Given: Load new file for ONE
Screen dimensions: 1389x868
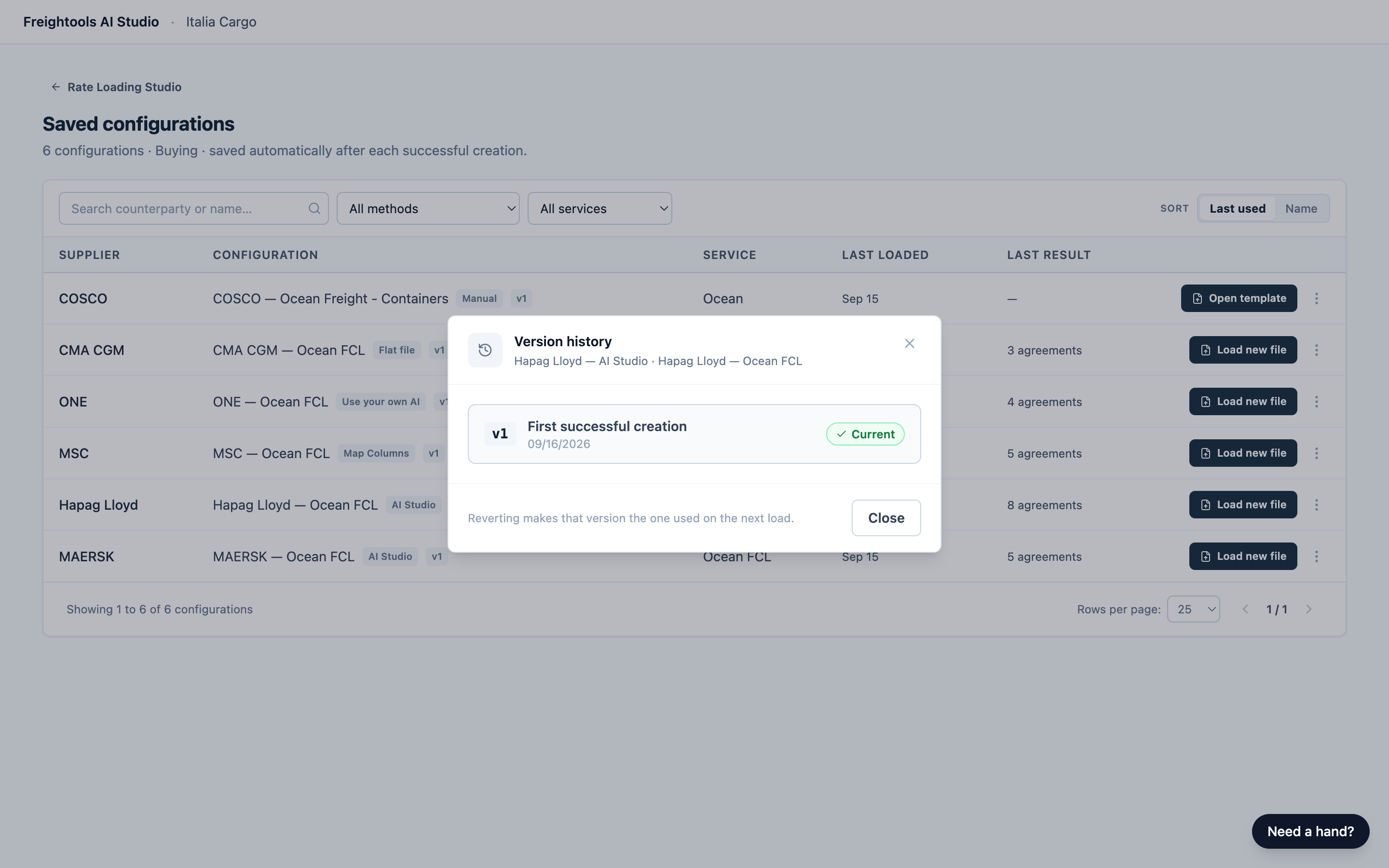Looking at the screenshot, I should point(1243,402).
